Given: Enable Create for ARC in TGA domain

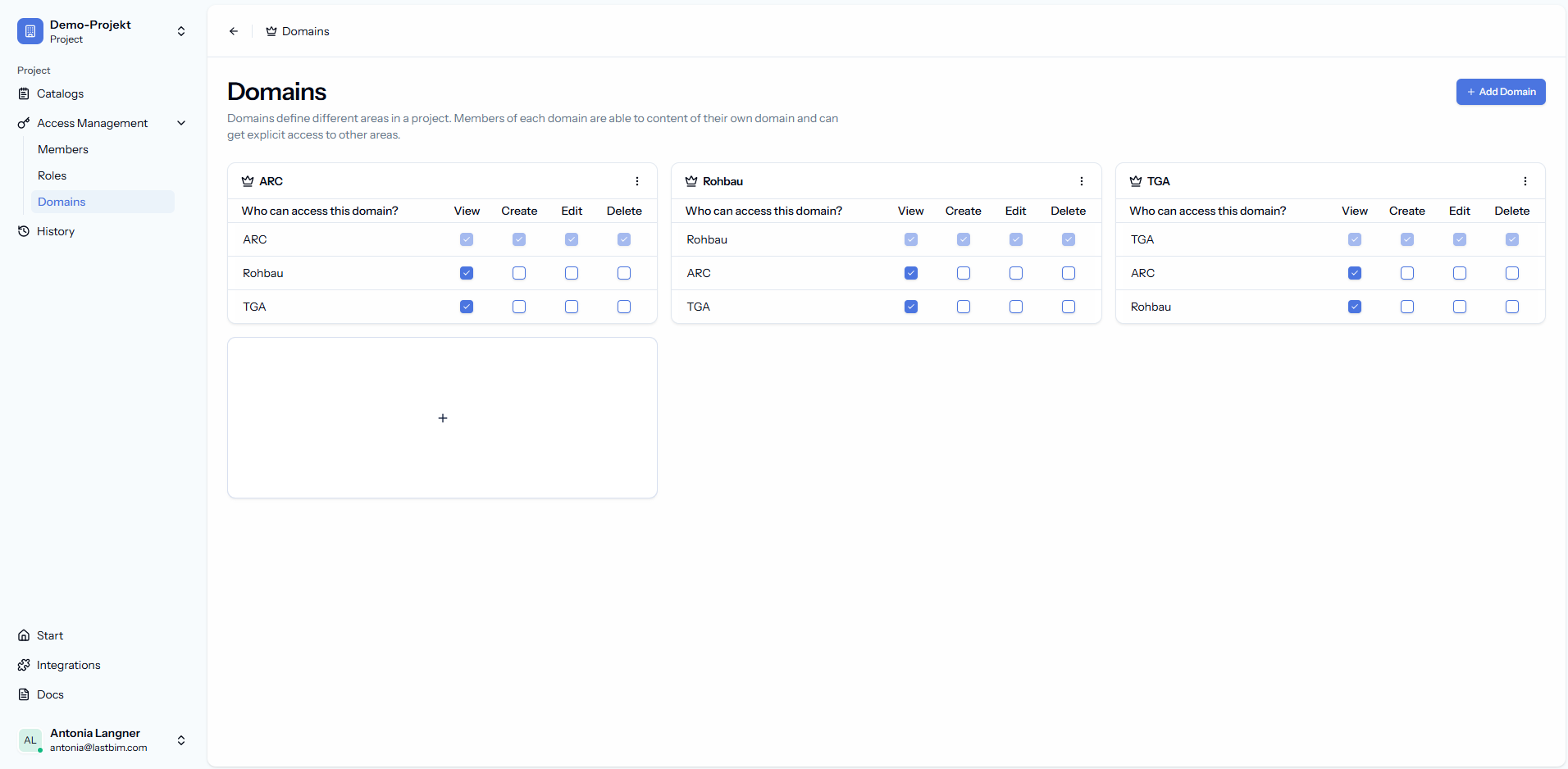Looking at the screenshot, I should point(1407,273).
